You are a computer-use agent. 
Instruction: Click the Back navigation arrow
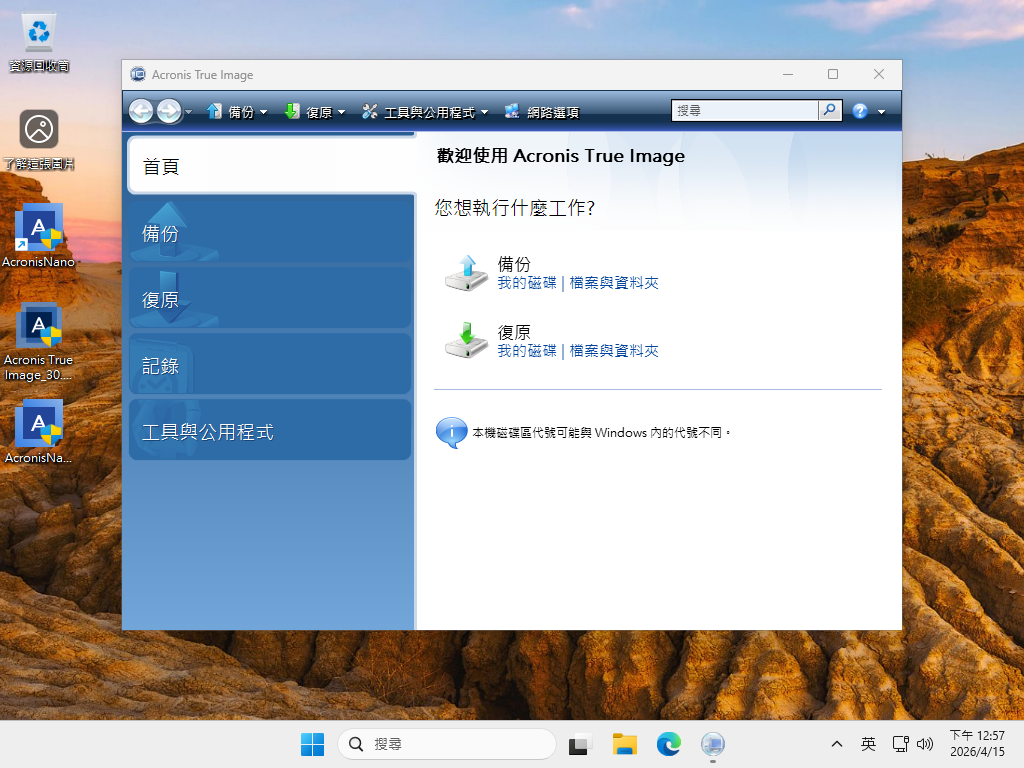tap(141, 112)
